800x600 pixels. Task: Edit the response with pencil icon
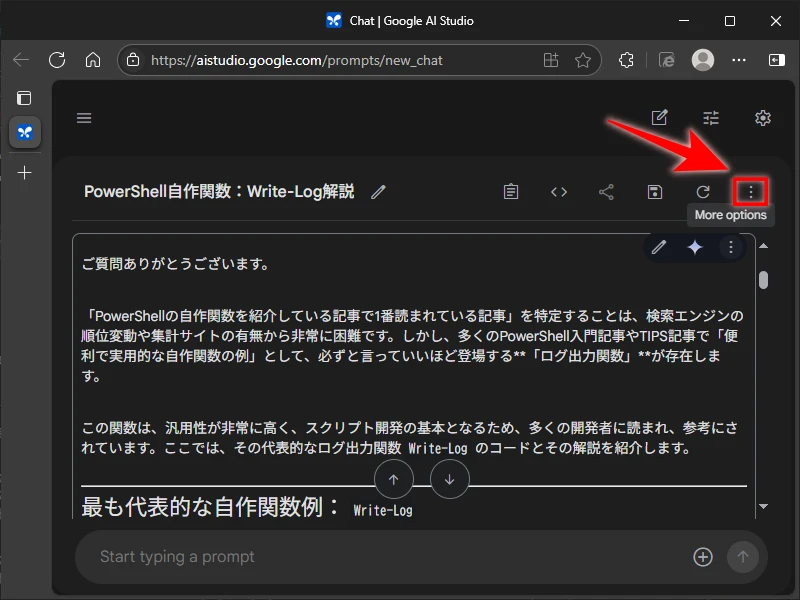pyautogui.click(x=659, y=247)
